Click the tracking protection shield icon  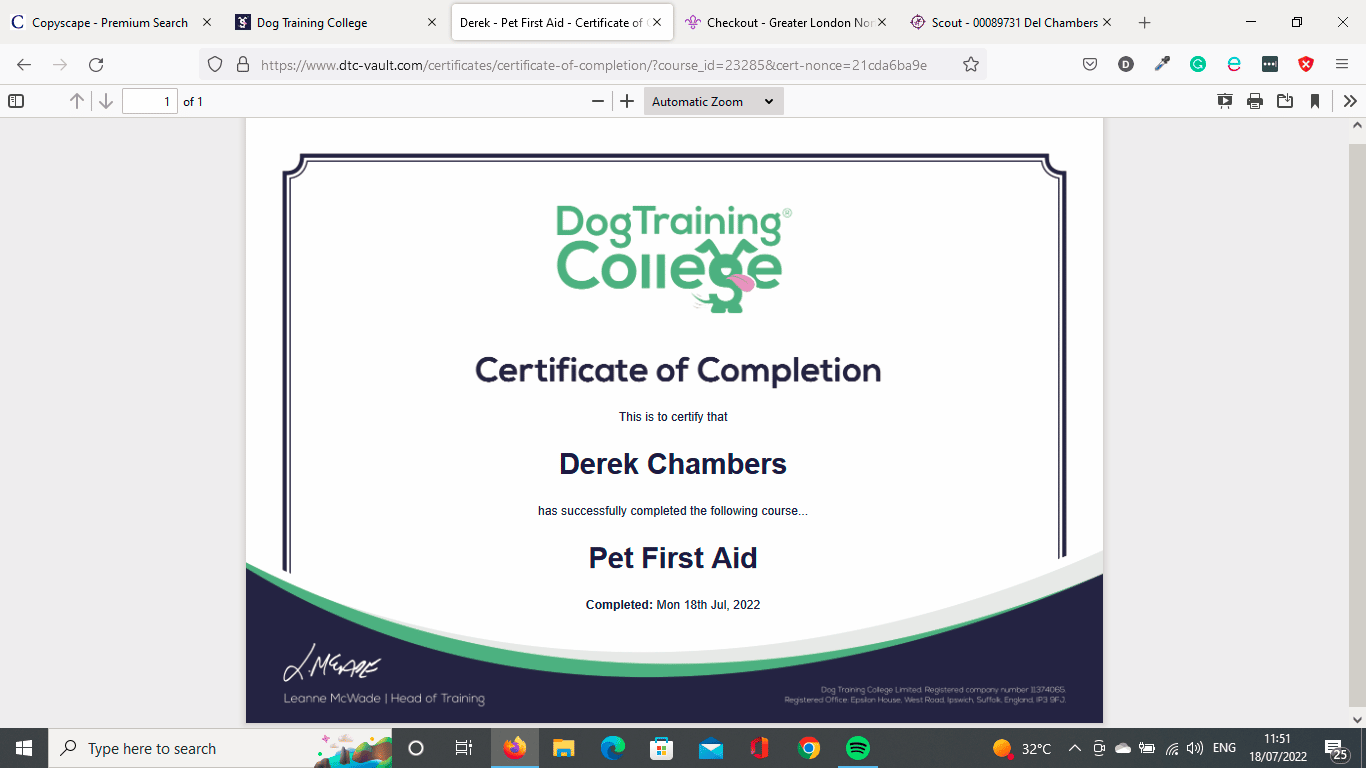214,64
